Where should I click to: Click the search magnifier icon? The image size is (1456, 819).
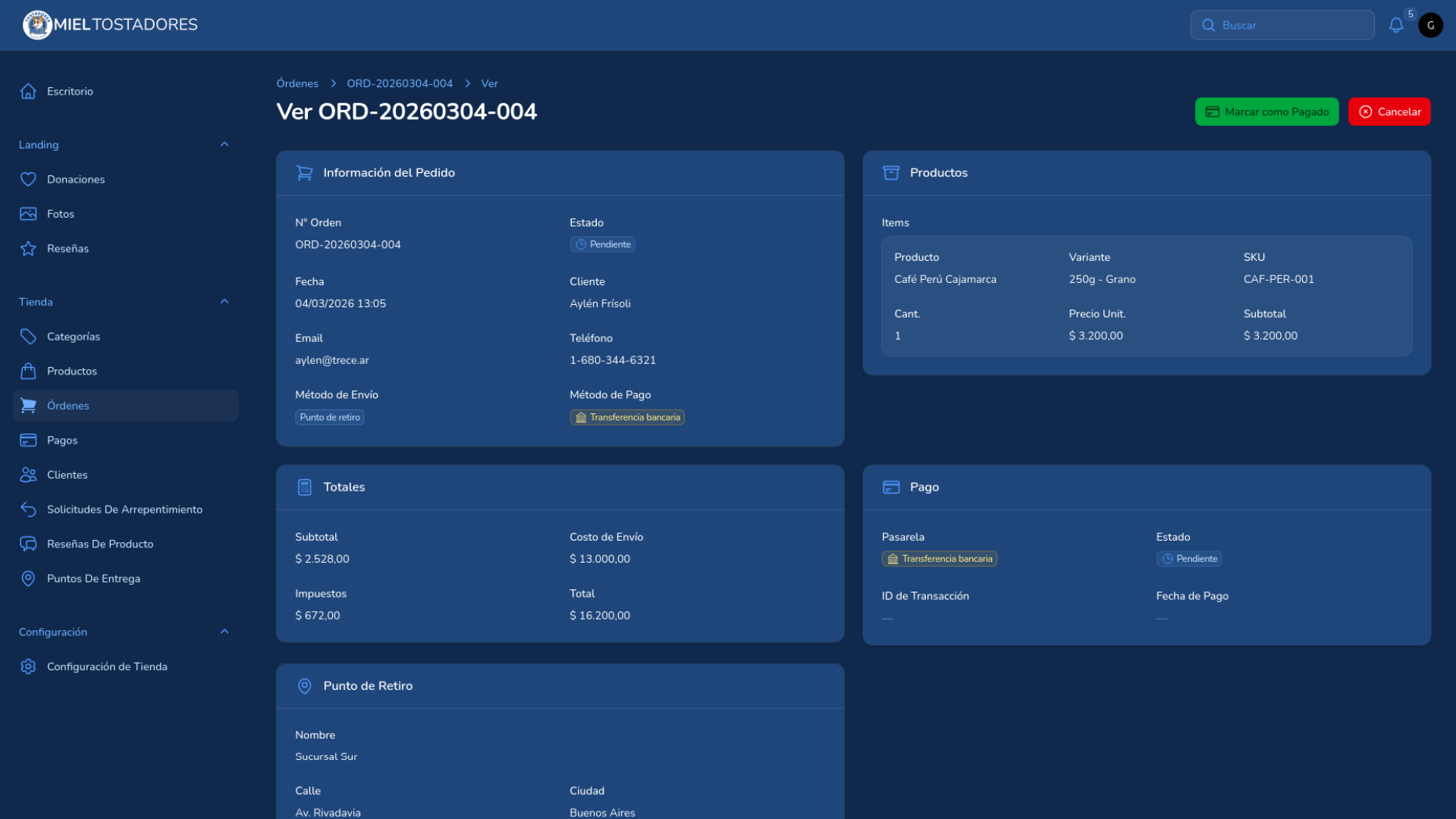(1208, 25)
